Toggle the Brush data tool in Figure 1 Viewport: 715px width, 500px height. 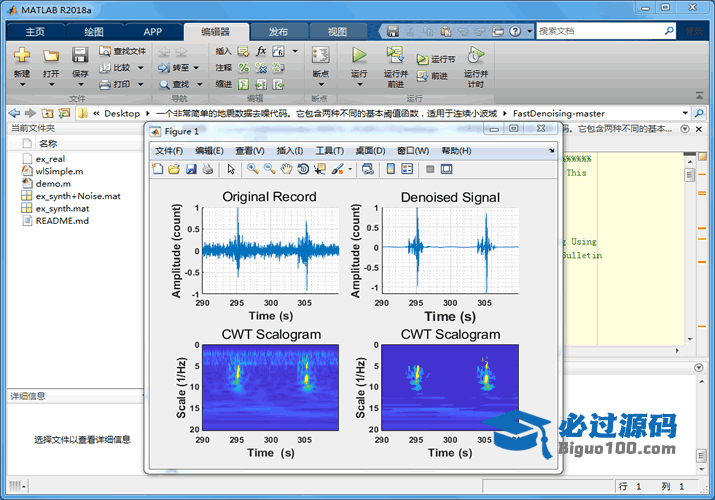(x=337, y=169)
